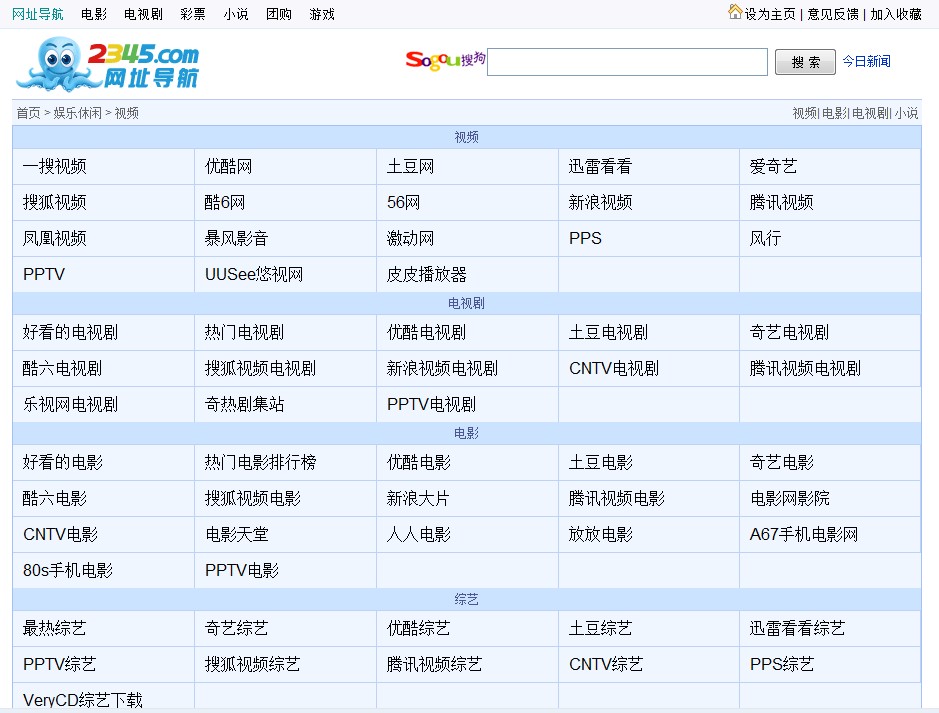Open the 爱奇艺 link

773,166
